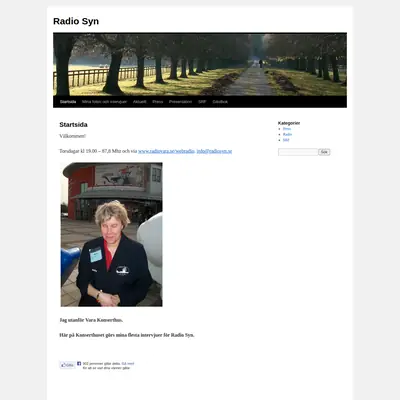Open the Gästbok menu item
The width and height of the screenshot is (400, 400).
(x=220, y=102)
